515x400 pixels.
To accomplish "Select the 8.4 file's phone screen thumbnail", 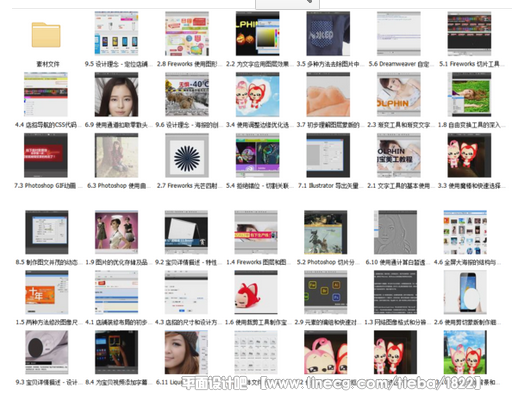I will click(116, 352).
